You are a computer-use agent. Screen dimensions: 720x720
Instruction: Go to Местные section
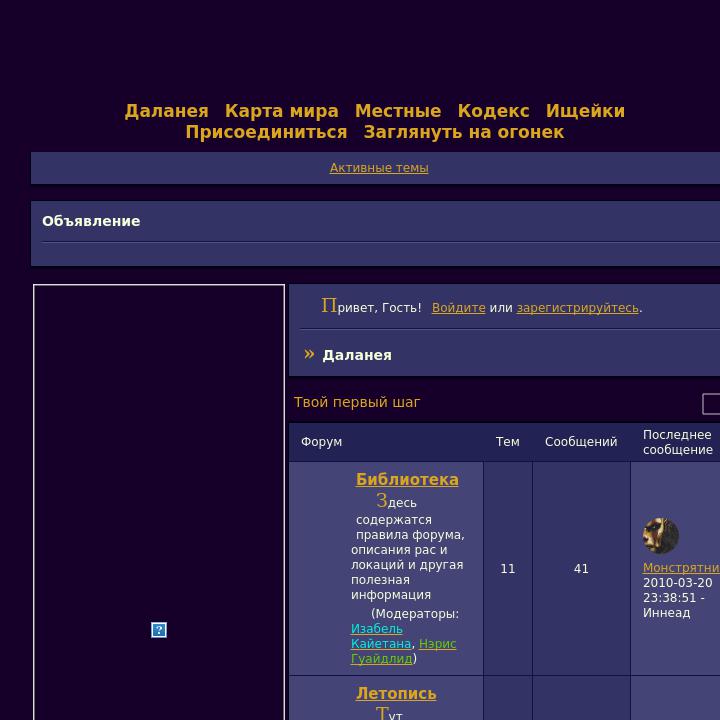(x=398, y=111)
